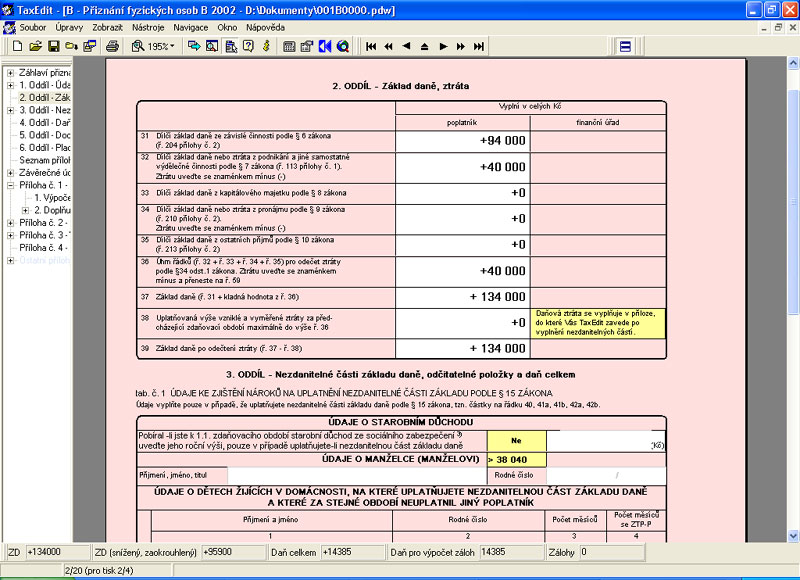The width and height of the screenshot is (800, 580).
Task: Expand the 1. Oddíl tree node
Action: [10, 85]
